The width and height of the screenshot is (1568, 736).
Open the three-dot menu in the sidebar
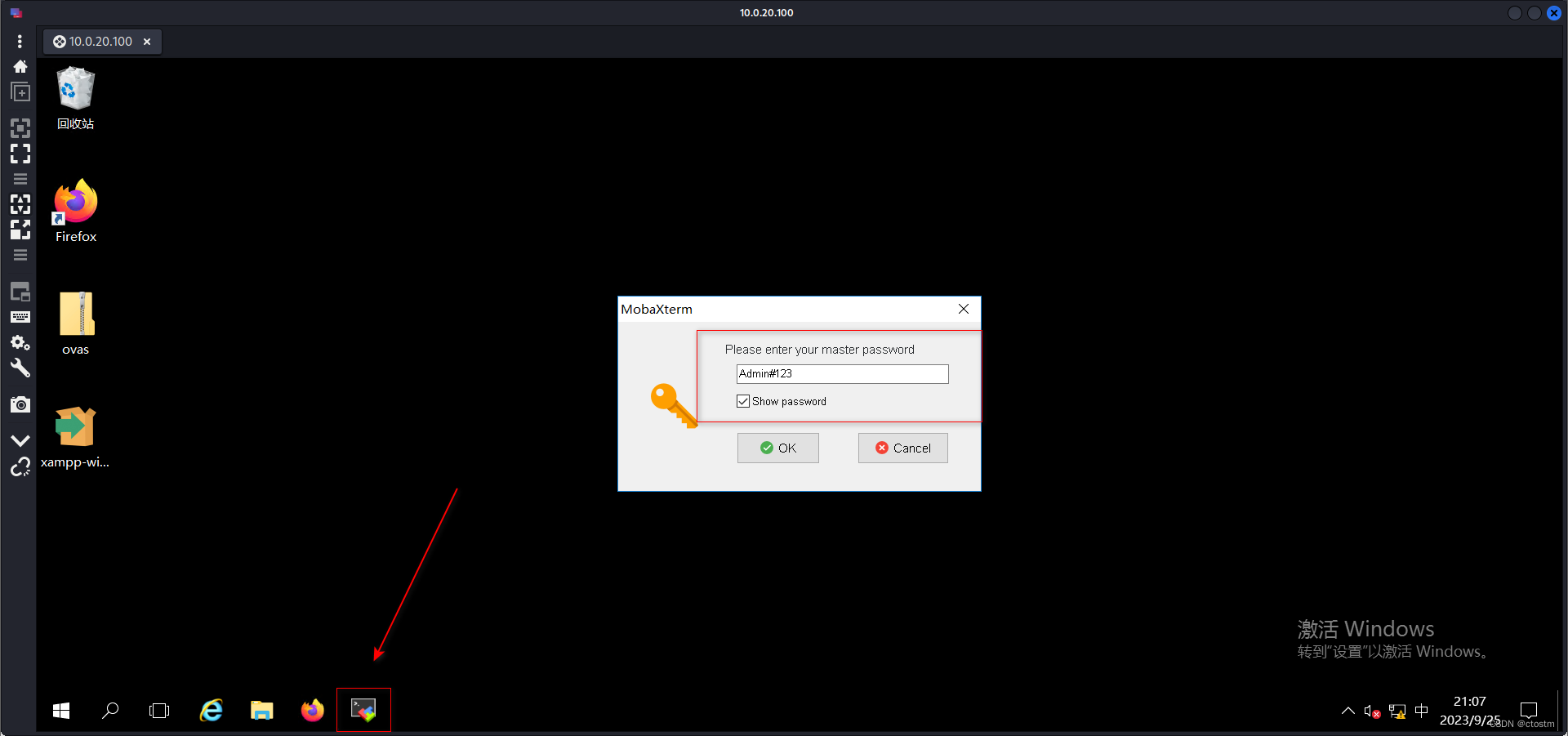pyautogui.click(x=20, y=42)
